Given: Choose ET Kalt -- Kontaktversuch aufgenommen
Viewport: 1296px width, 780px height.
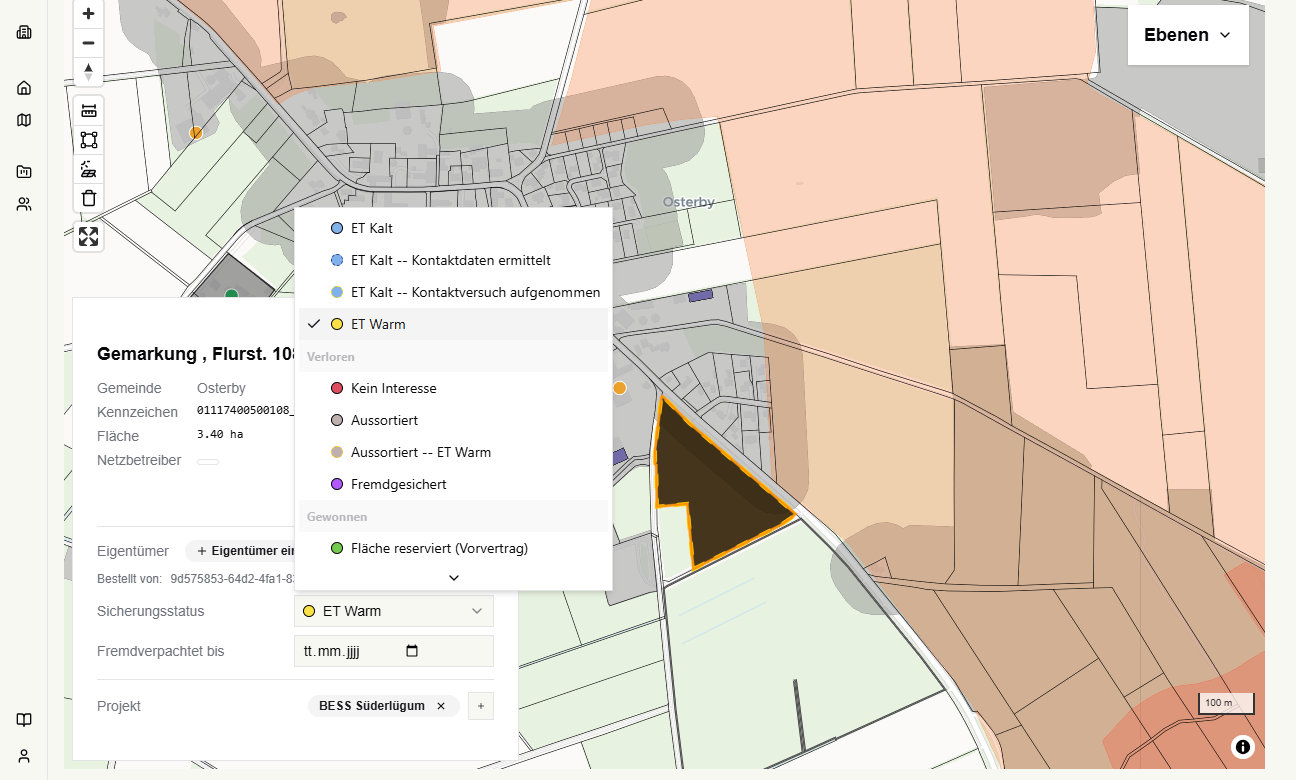Looking at the screenshot, I should (x=454, y=292).
